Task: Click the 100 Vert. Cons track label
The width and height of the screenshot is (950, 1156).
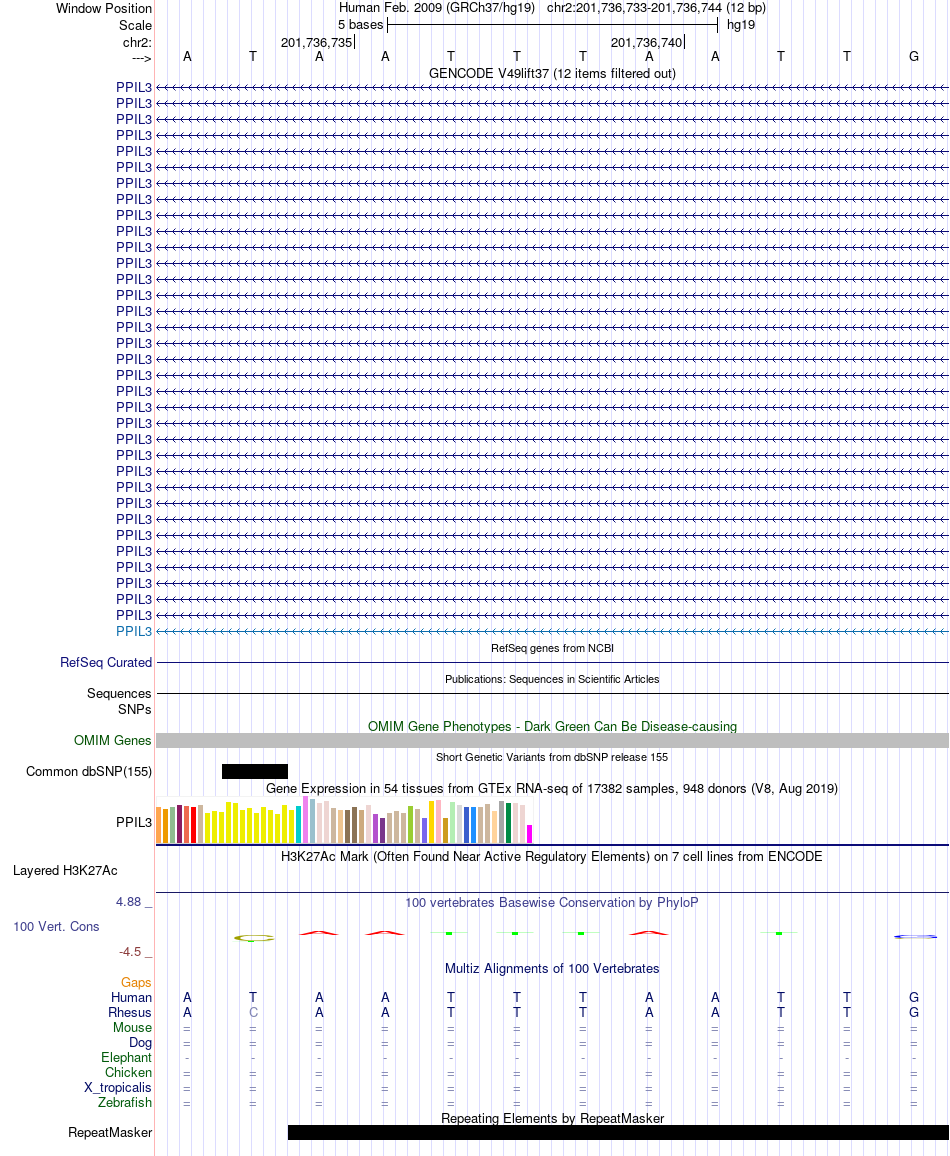Action: tap(56, 927)
